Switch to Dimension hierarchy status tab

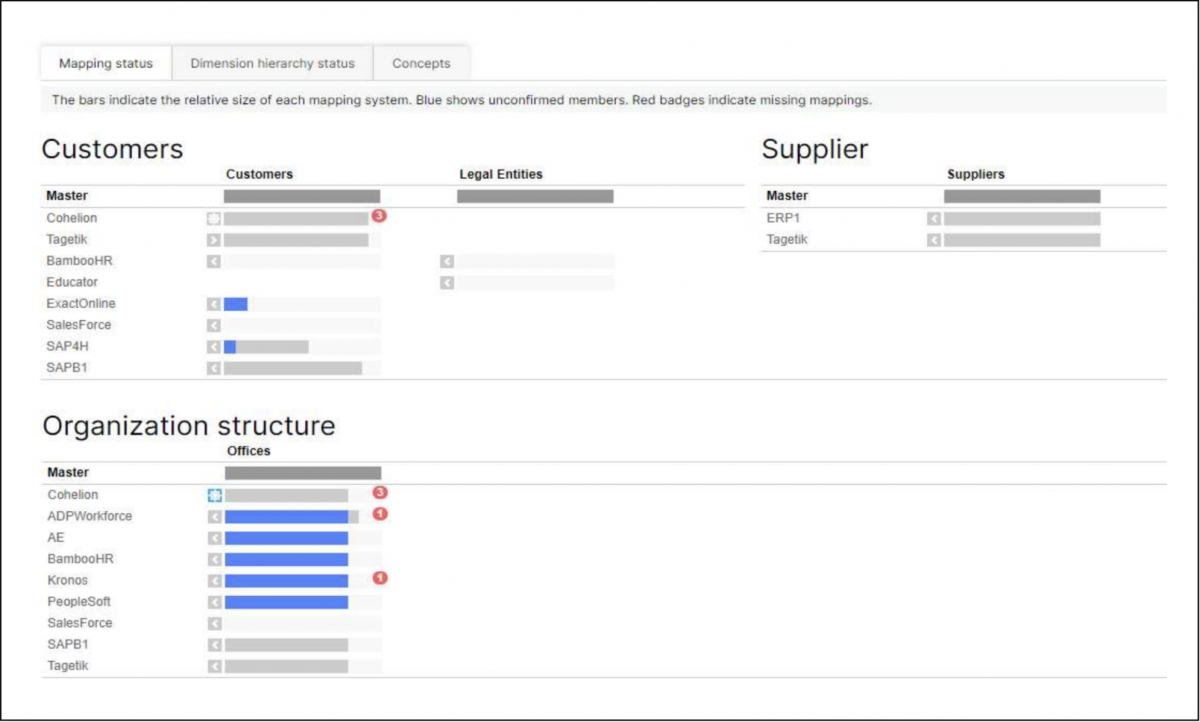tap(272, 63)
